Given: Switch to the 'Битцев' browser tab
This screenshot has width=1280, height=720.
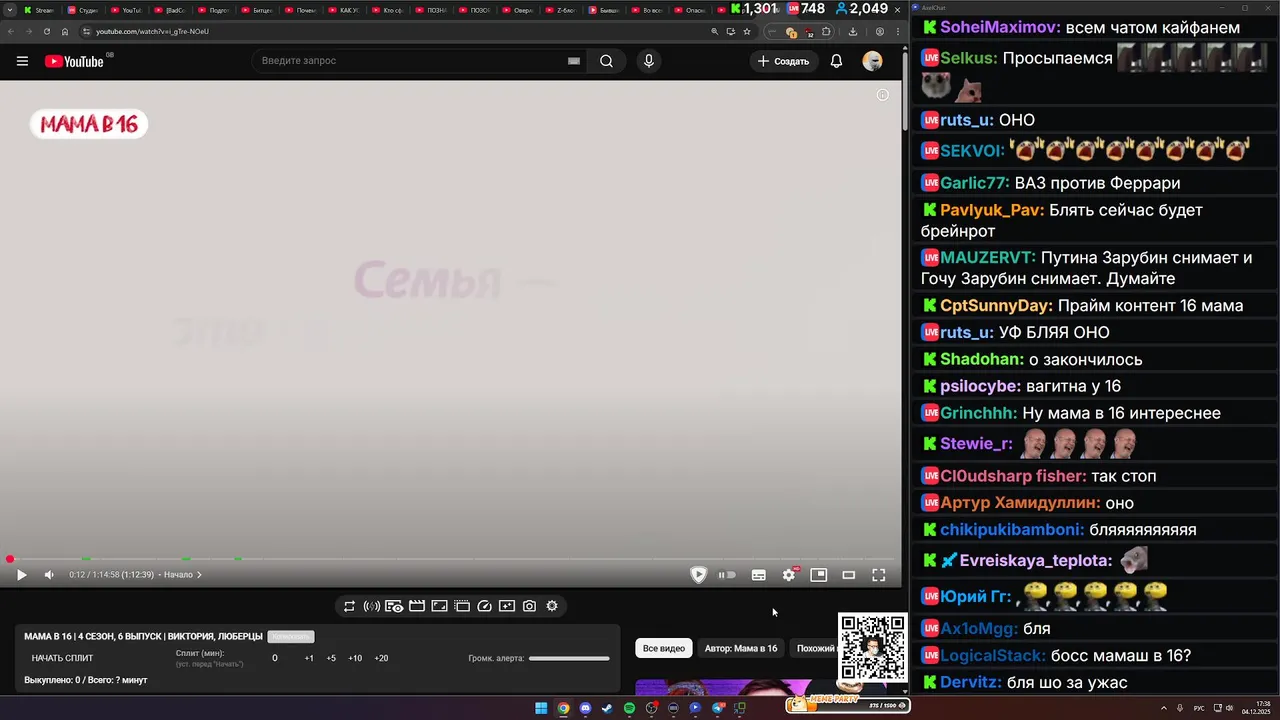Looking at the screenshot, I should point(256,10).
